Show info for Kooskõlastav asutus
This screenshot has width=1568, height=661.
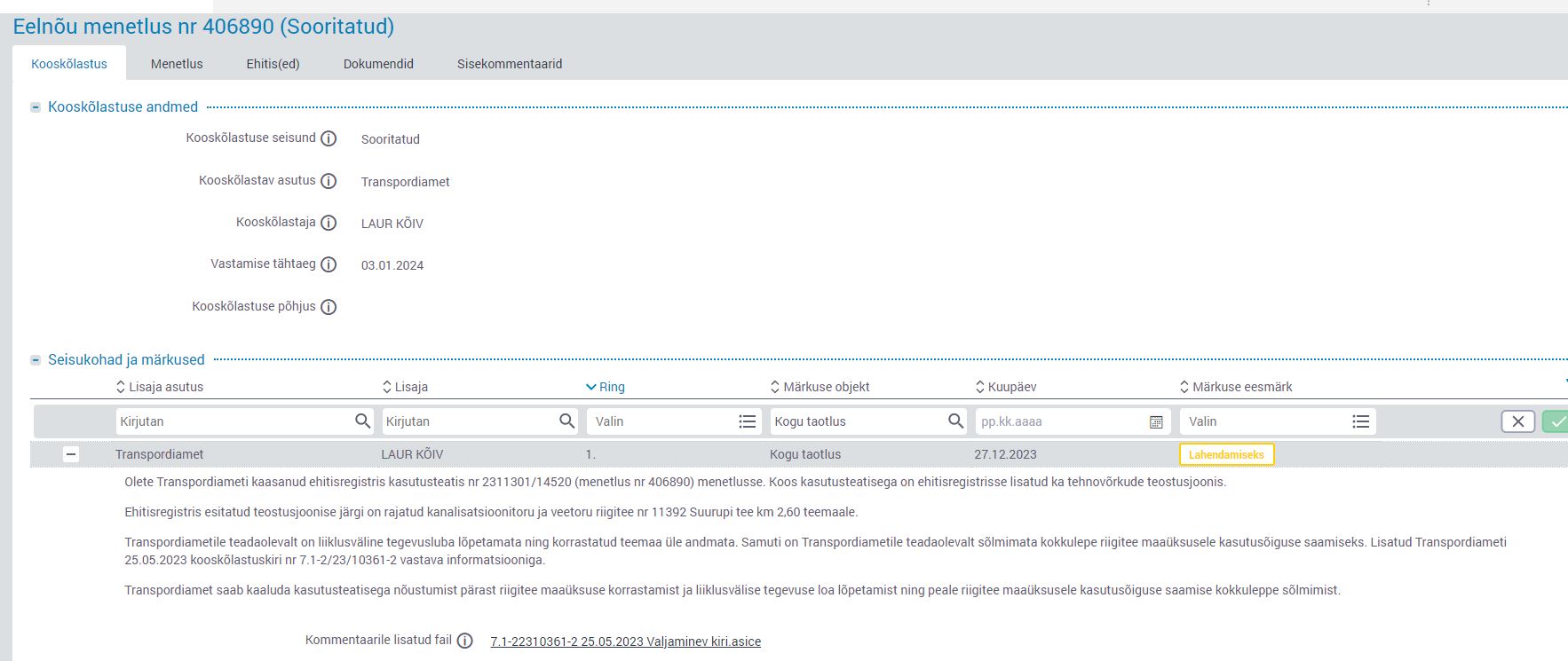point(329,181)
